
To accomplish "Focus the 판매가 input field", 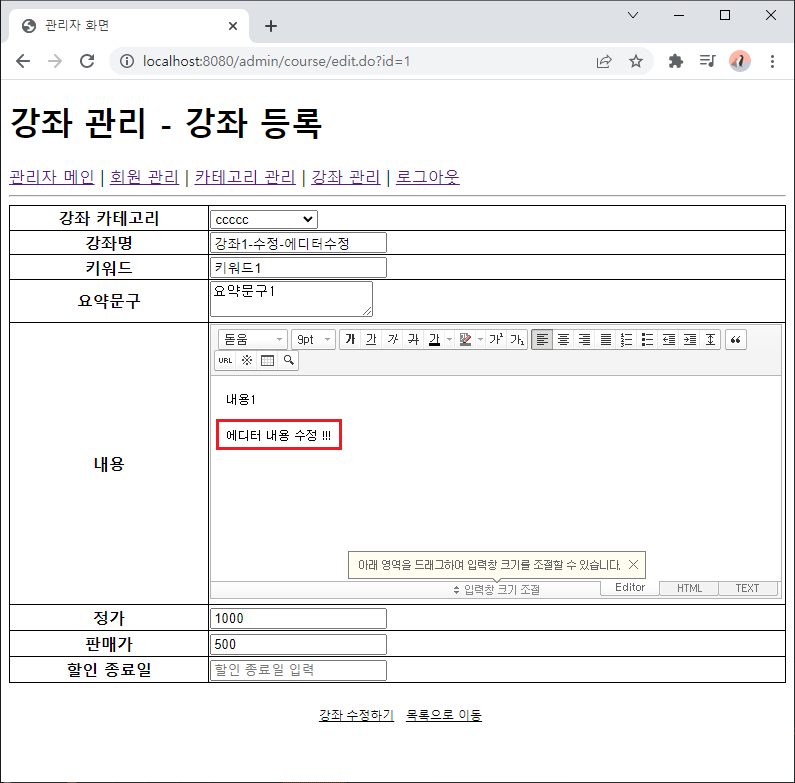I will click(x=298, y=644).
